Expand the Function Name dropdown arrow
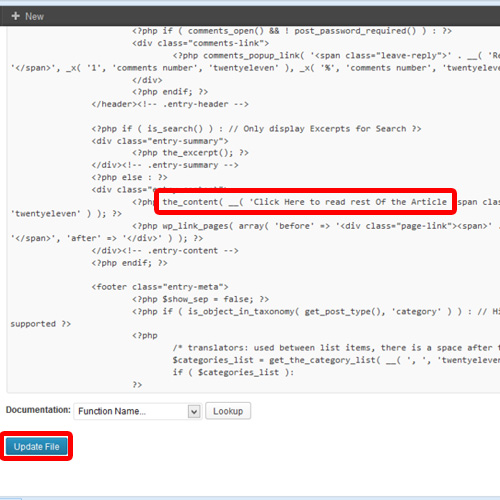 click(194, 411)
